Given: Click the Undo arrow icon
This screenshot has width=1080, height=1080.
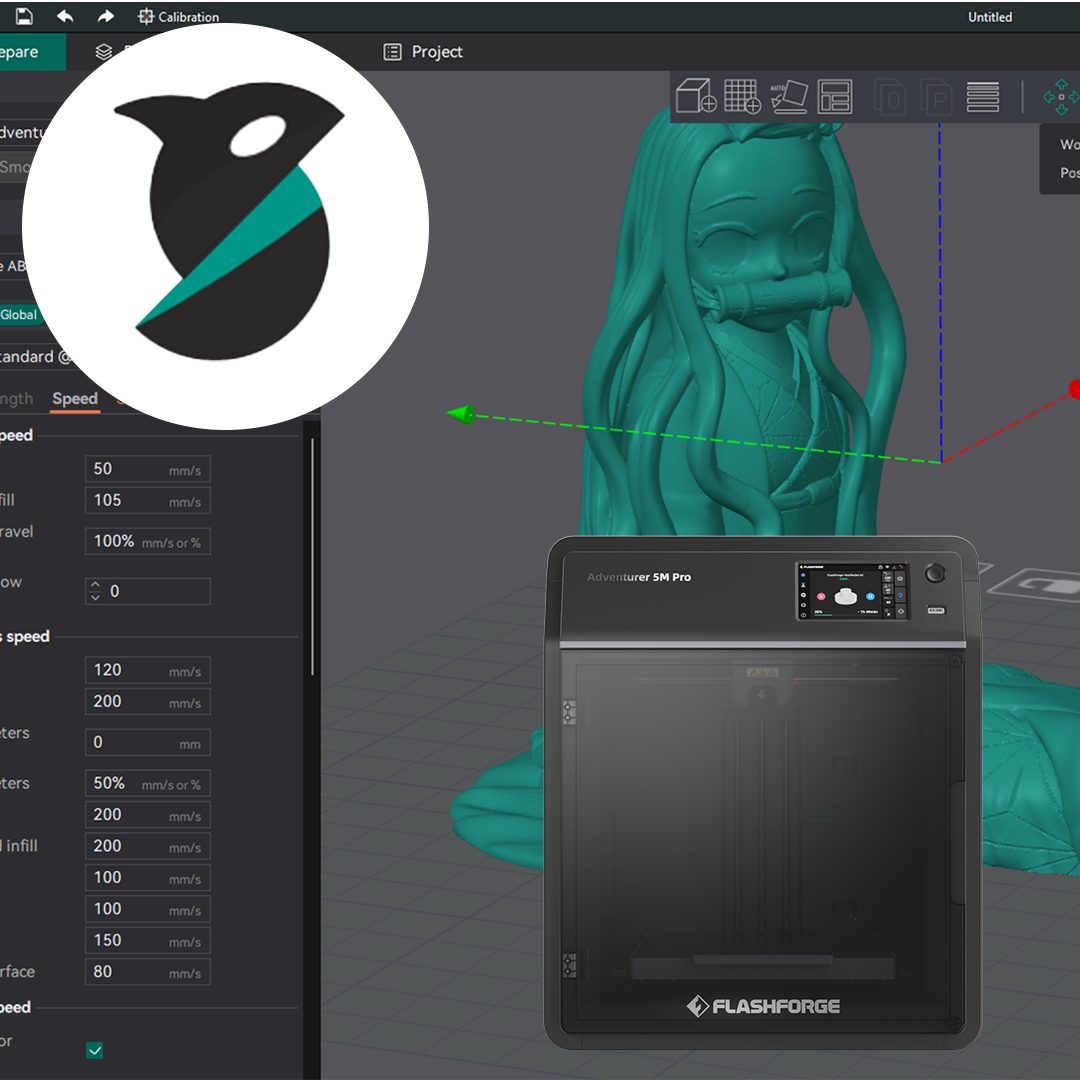Looking at the screenshot, I should pyautogui.click(x=65, y=17).
